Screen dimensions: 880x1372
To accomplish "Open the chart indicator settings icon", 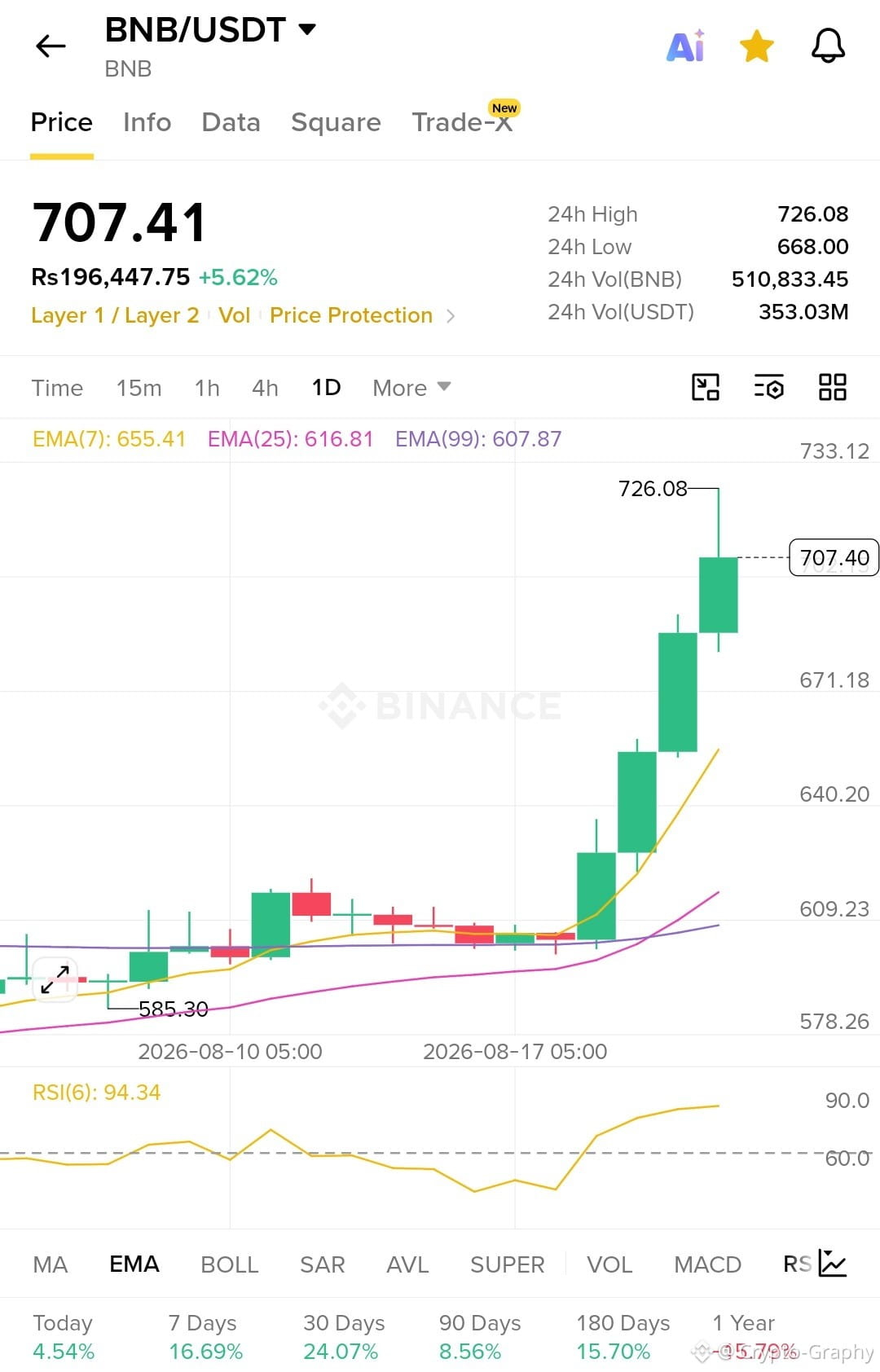I will pos(768,387).
